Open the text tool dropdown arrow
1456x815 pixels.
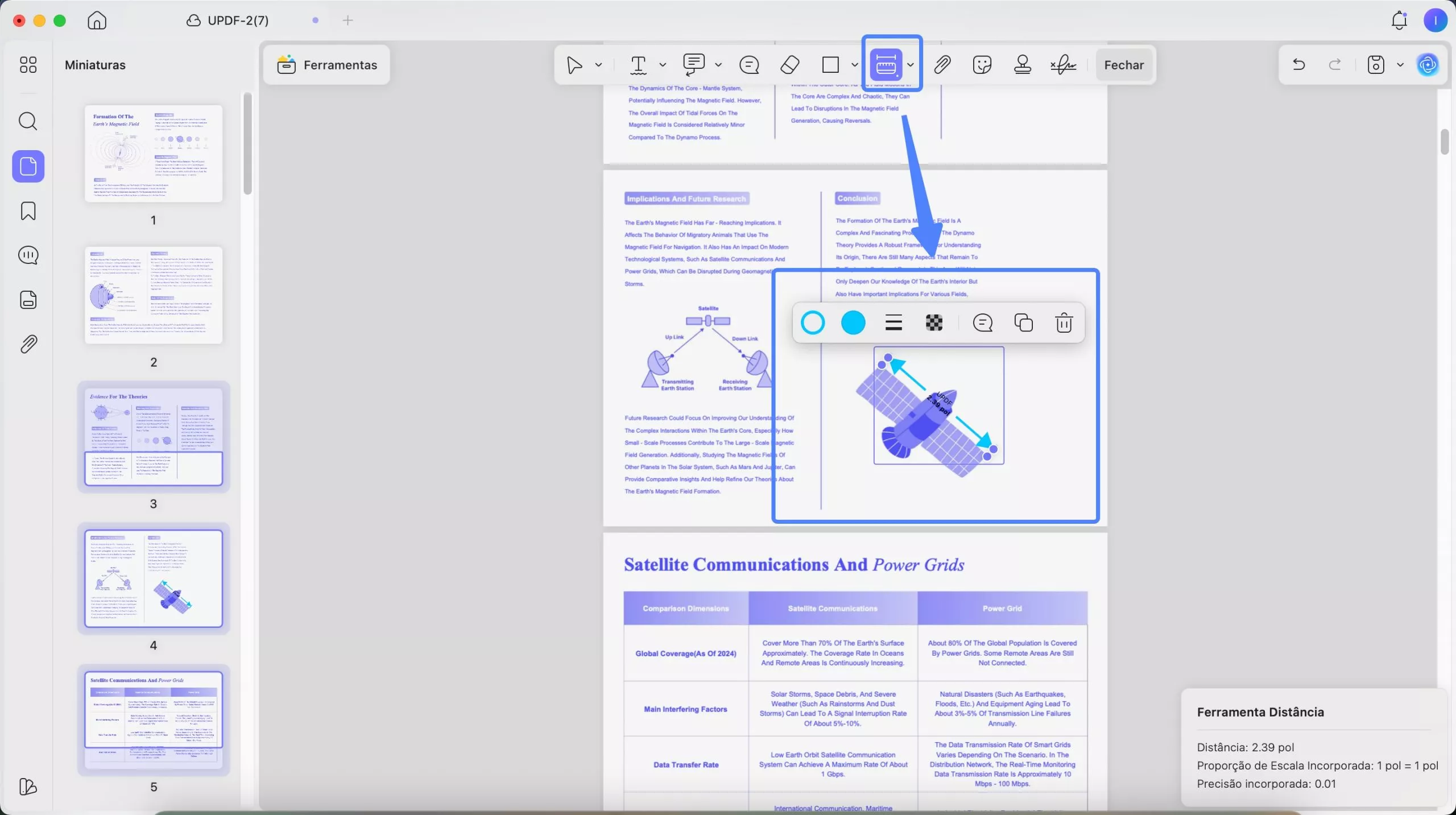coord(663,65)
